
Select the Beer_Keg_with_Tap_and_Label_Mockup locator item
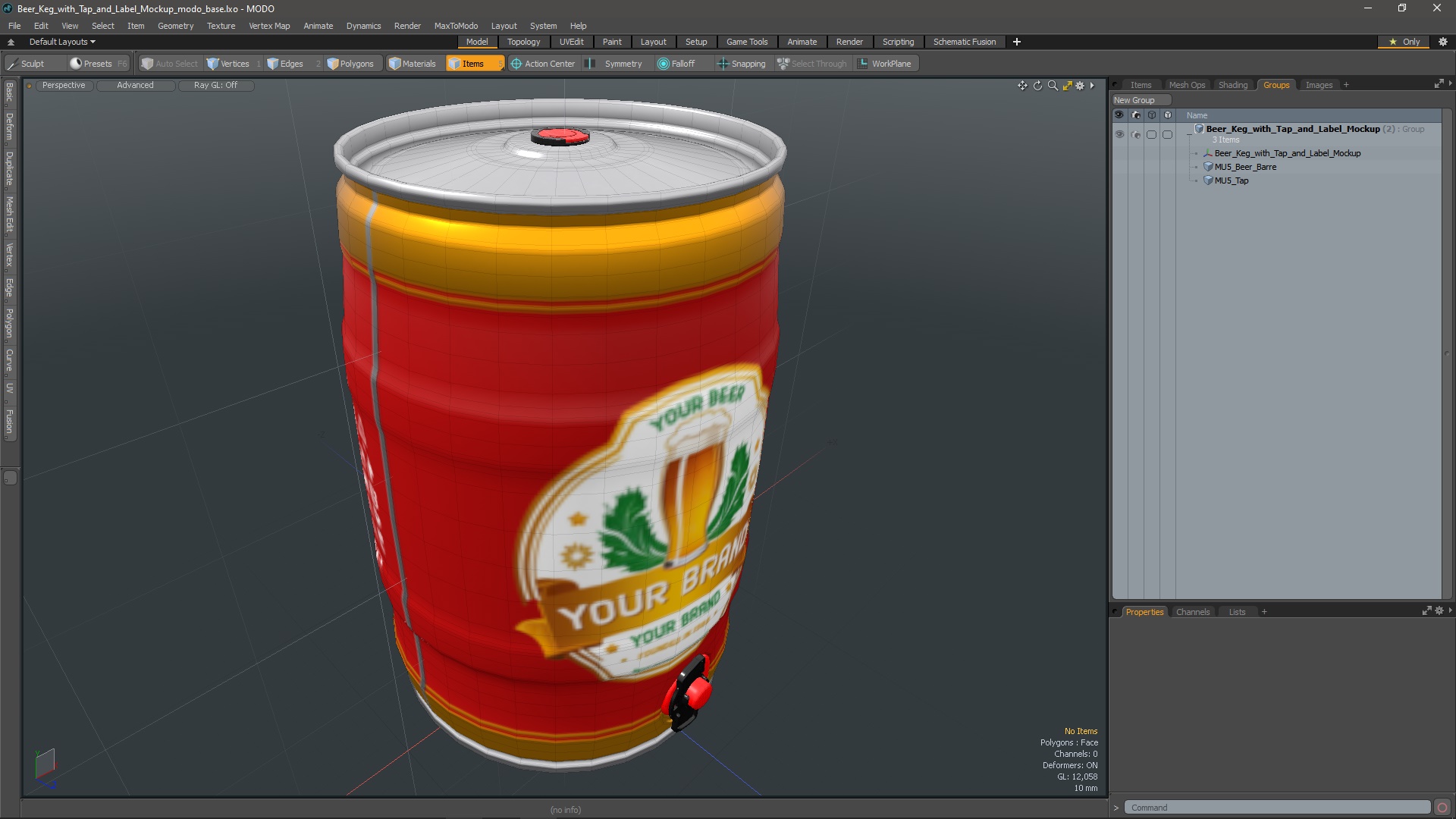click(1287, 153)
